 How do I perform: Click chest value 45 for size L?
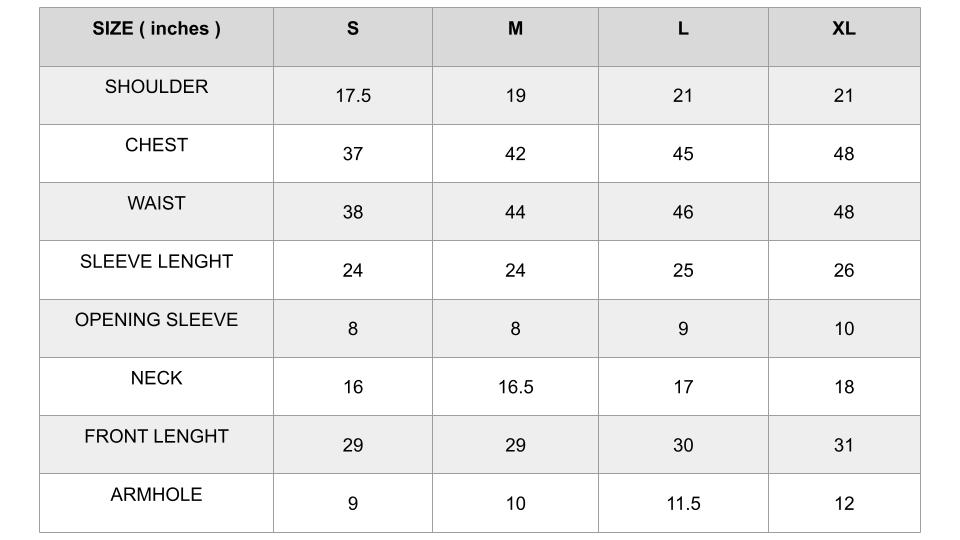[683, 154]
